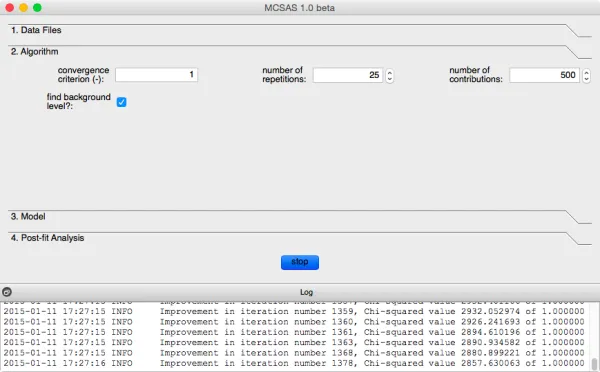Select log line for iteration number 1378

(294, 363)
